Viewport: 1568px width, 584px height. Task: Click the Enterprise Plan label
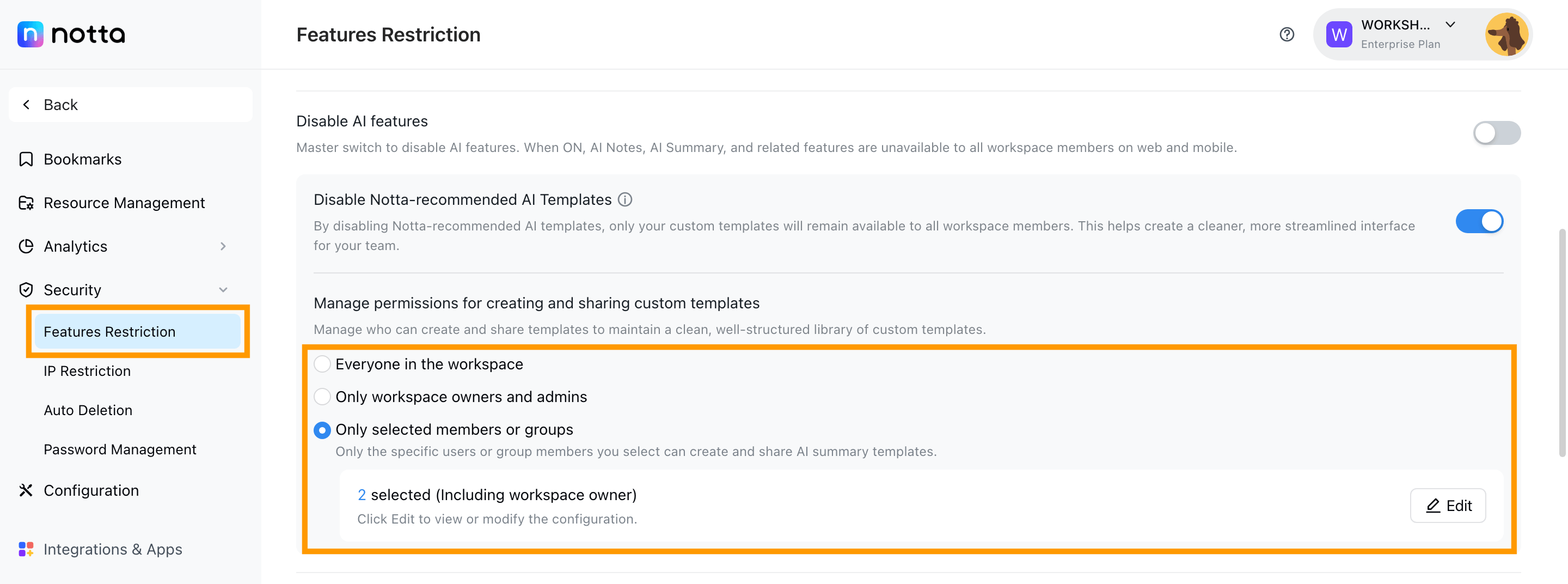[x=1401, y=45]
